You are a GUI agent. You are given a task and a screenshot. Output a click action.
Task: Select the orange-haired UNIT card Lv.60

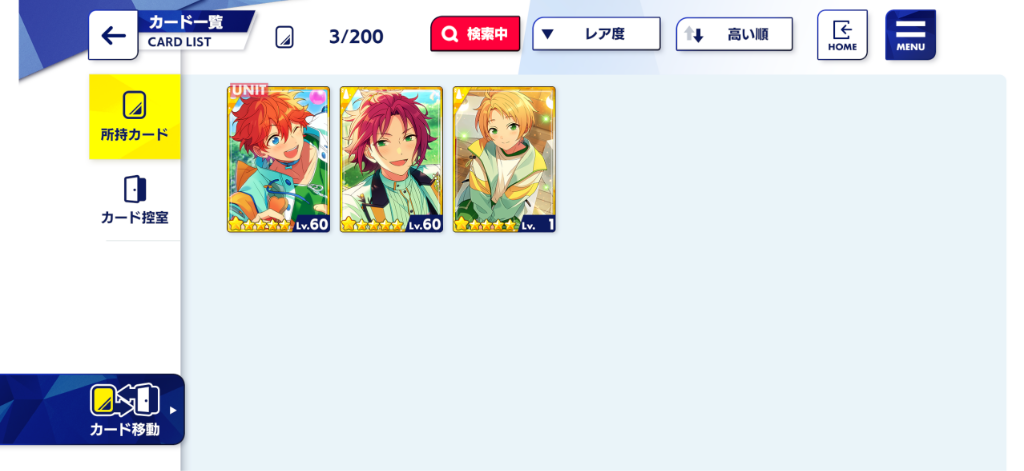click(278, 159)
